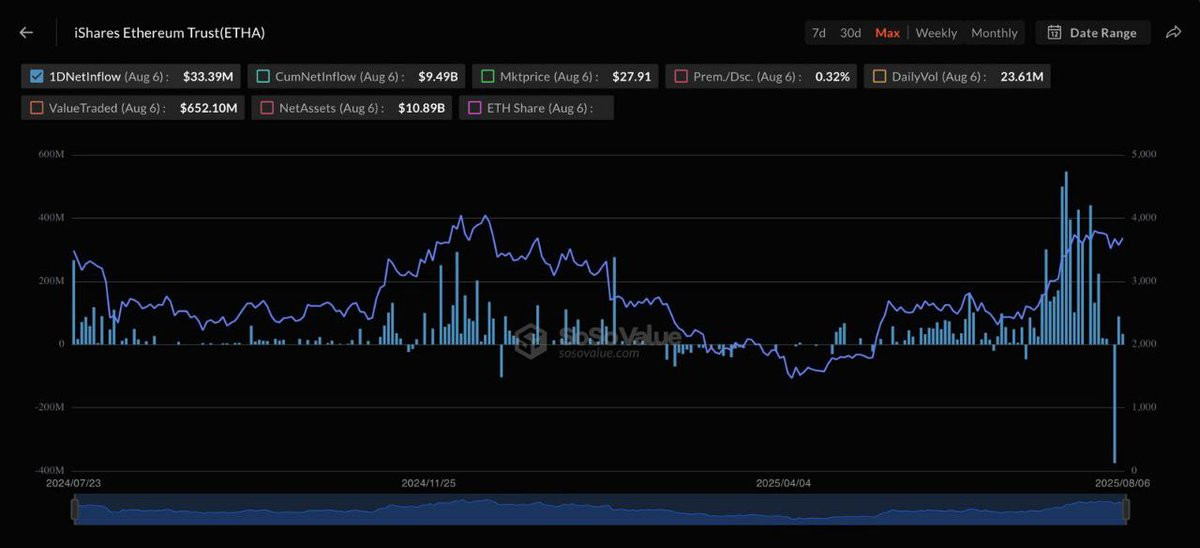Click the 23.61M daily volume value
The width and height of the screenshot is (1200, 548).
pyautogui.click(x=1022, y=76)
